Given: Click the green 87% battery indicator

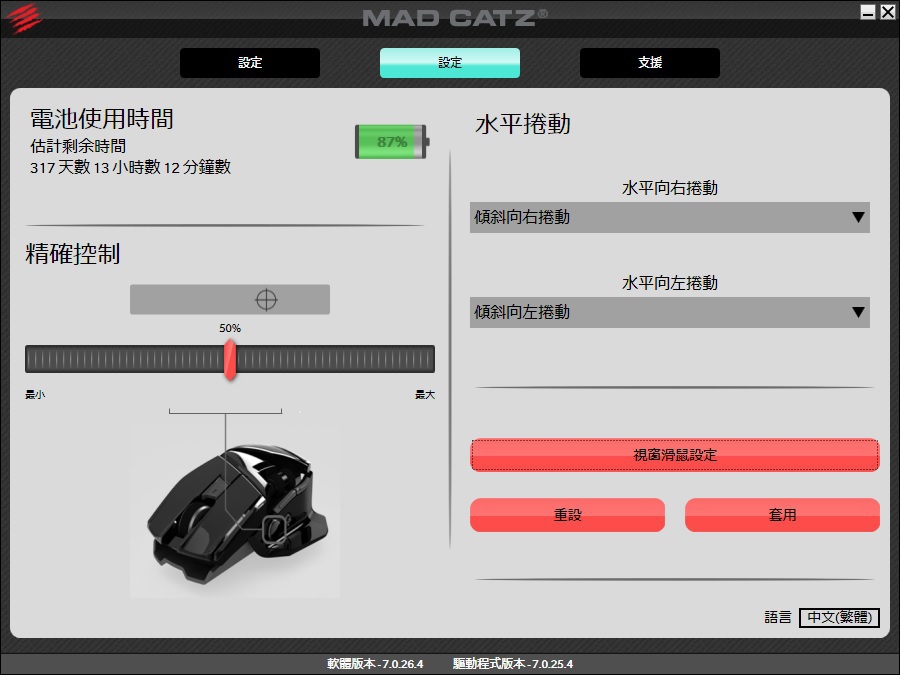Looking at the screenshot, I should click(392, 142).
